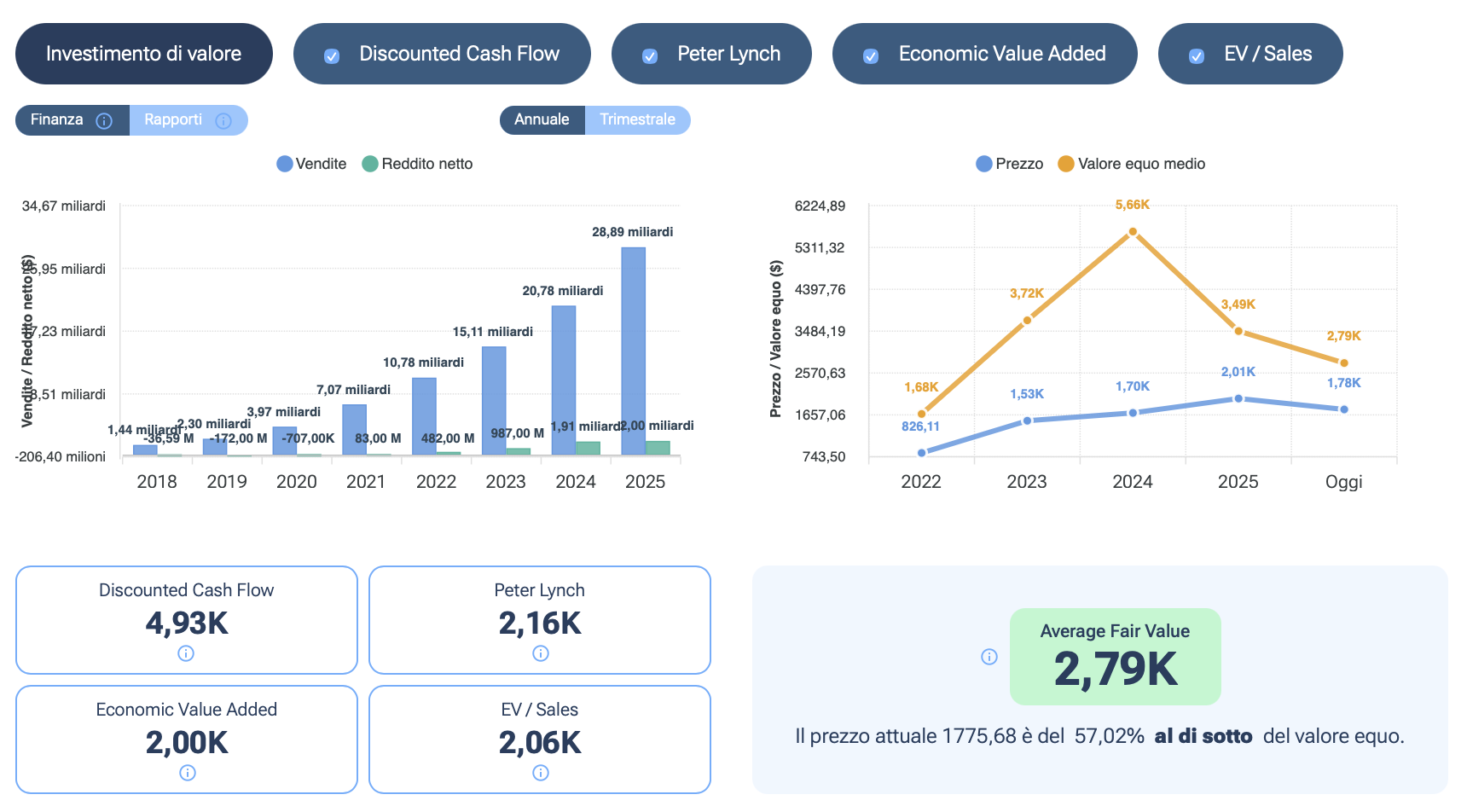Viewport: 1467px width, 812px height.
Task: Click info icon next to Rapporti
Action: tap(223, 121)
